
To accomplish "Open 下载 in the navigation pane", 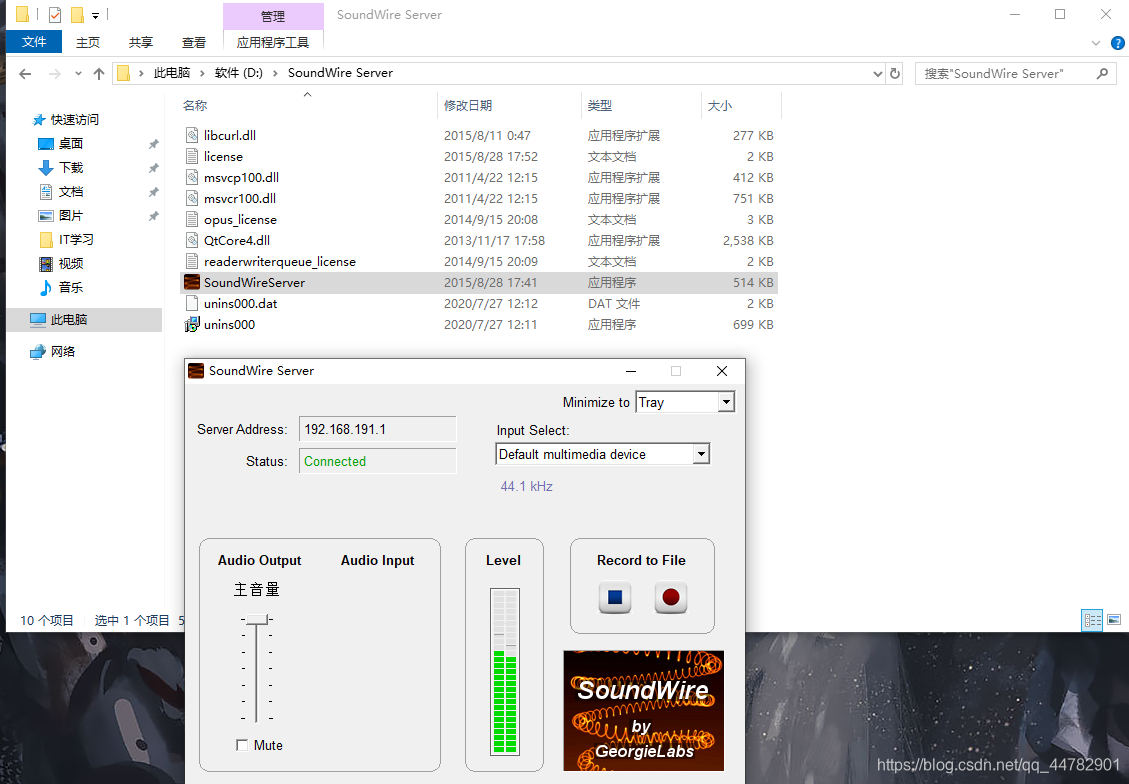I will coord(71,167).
